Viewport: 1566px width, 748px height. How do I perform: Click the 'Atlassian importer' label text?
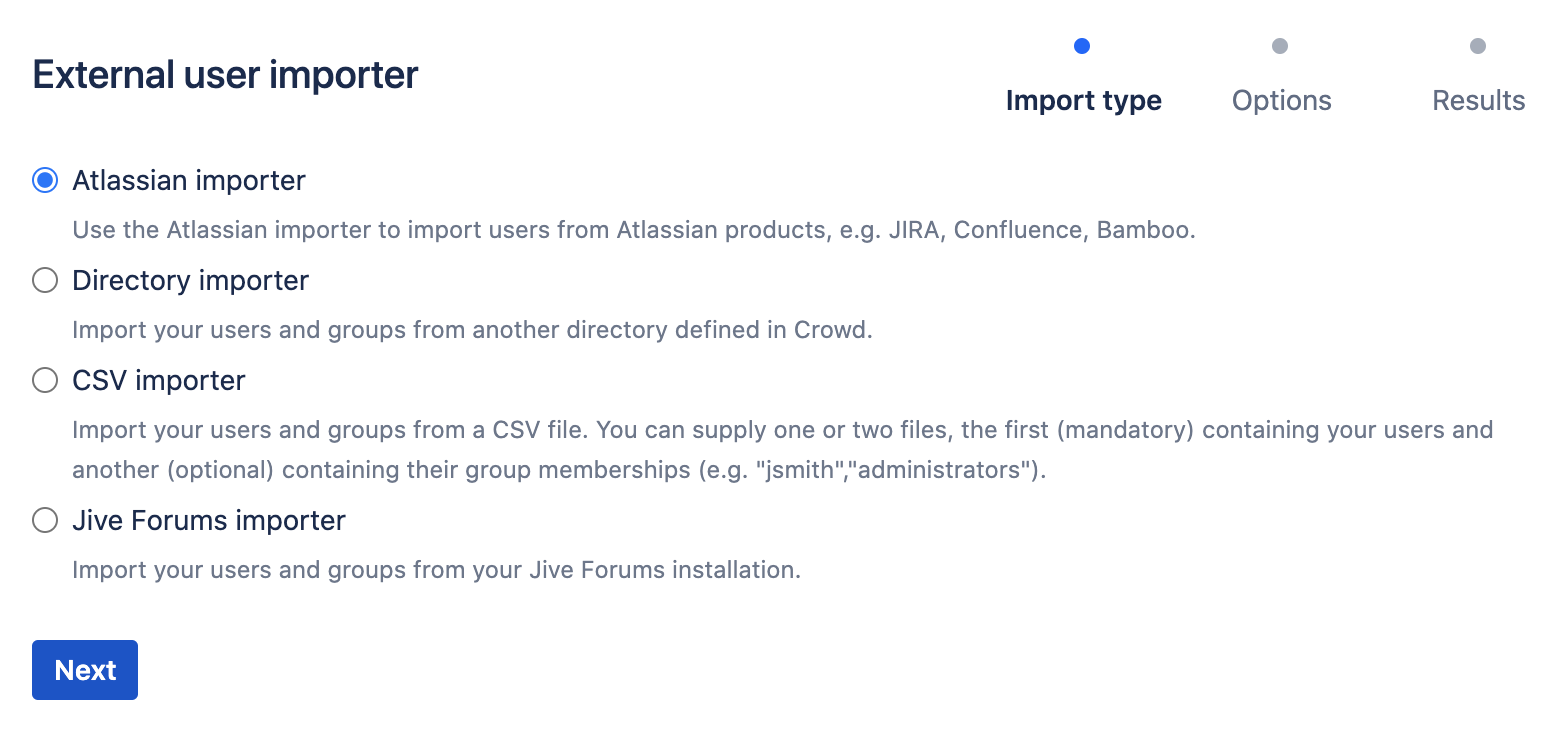point(189,181)
